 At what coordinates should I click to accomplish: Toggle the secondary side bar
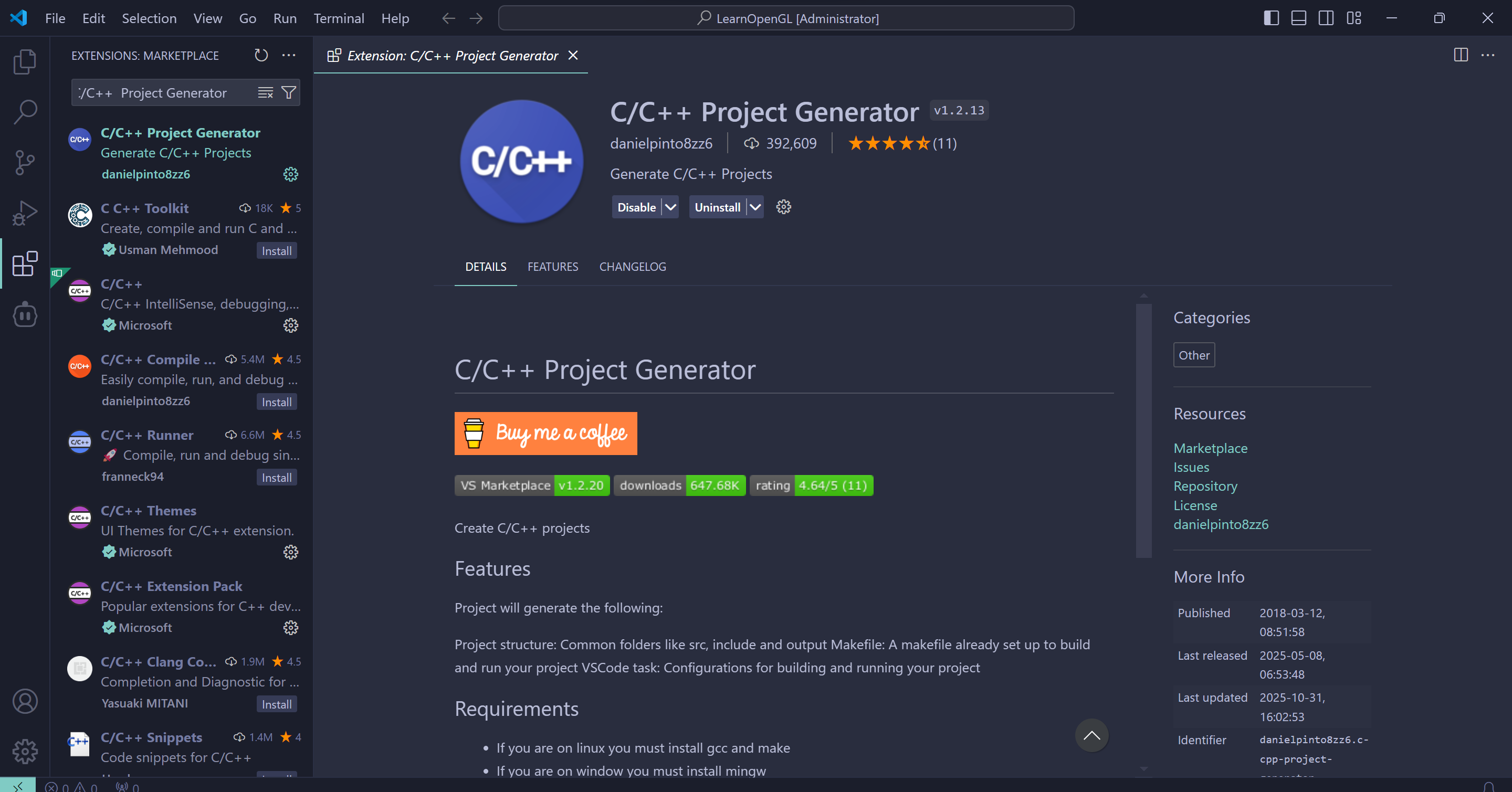pos(1326,18)
